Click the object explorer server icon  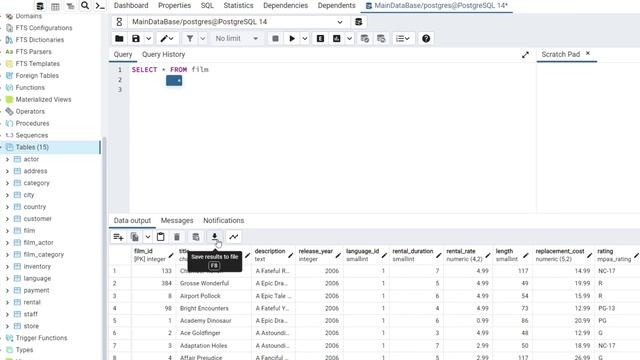tap(40, 6)
